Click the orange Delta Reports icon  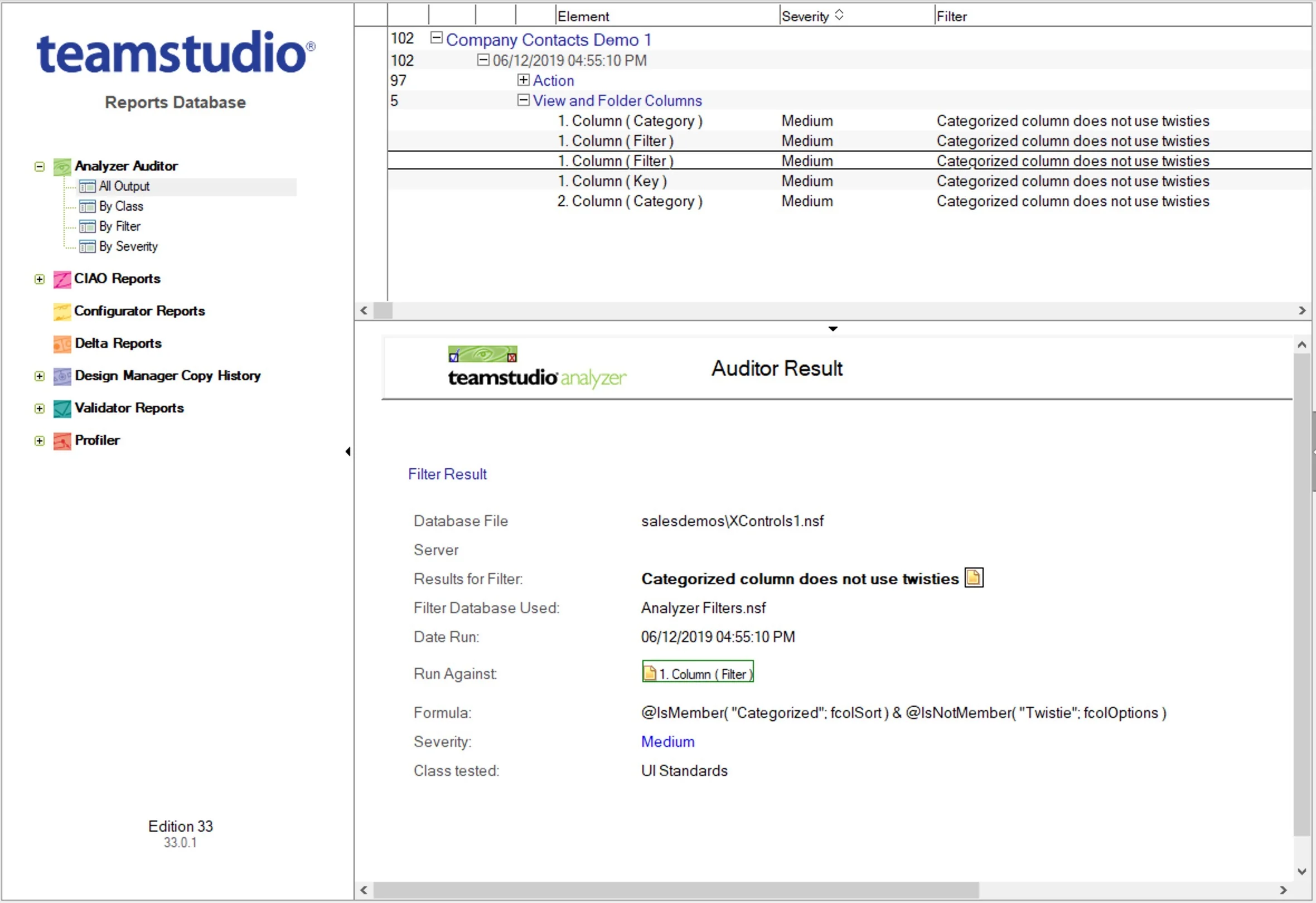62,344
